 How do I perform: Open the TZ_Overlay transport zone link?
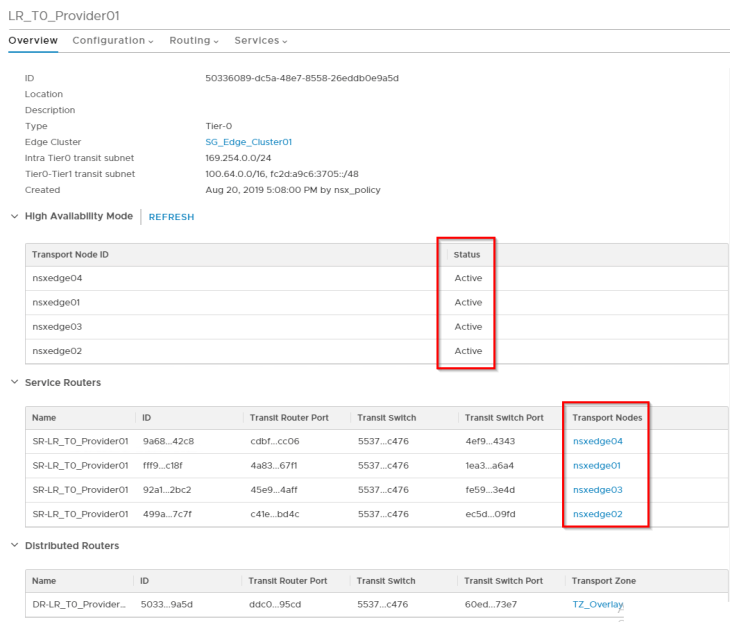[597, 605]
